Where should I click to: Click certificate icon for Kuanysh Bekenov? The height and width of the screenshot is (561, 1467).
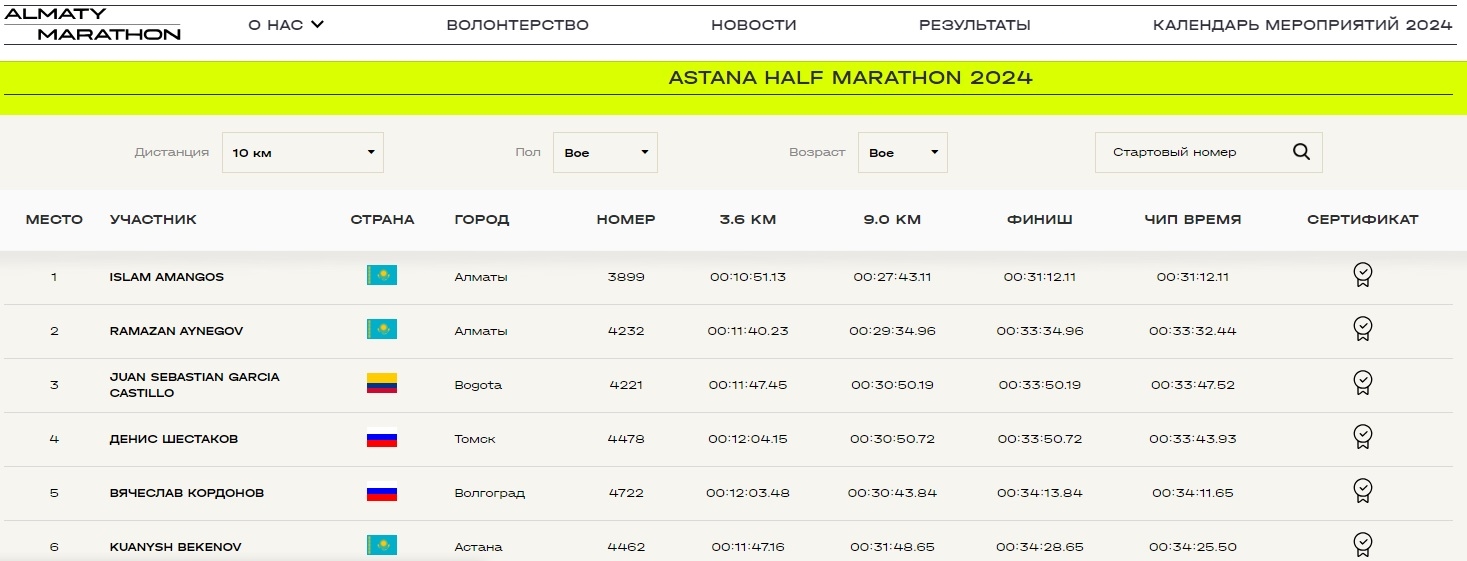click(x=1362, y=544)
